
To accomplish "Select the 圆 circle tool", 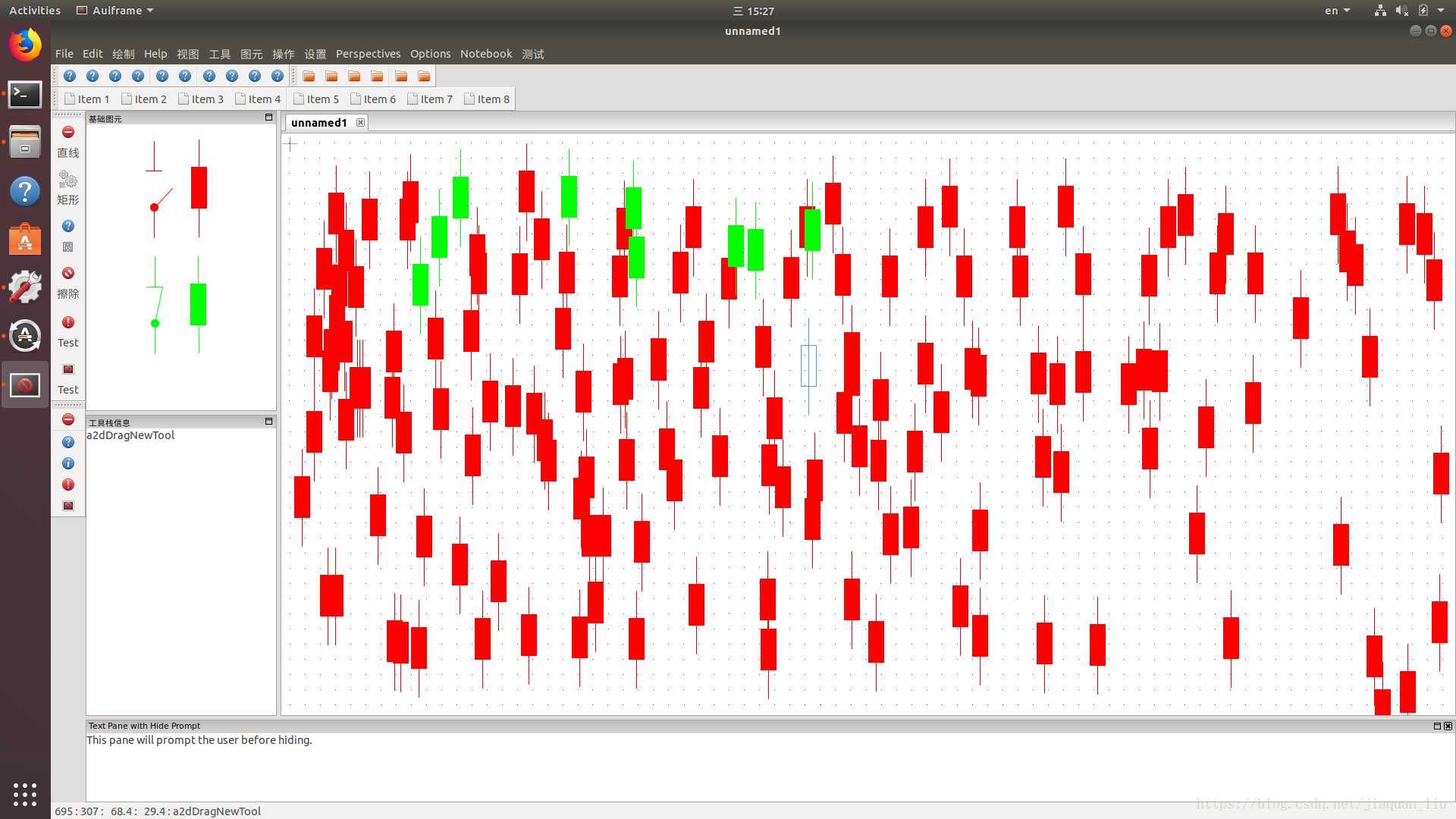I will click(67, 236).
